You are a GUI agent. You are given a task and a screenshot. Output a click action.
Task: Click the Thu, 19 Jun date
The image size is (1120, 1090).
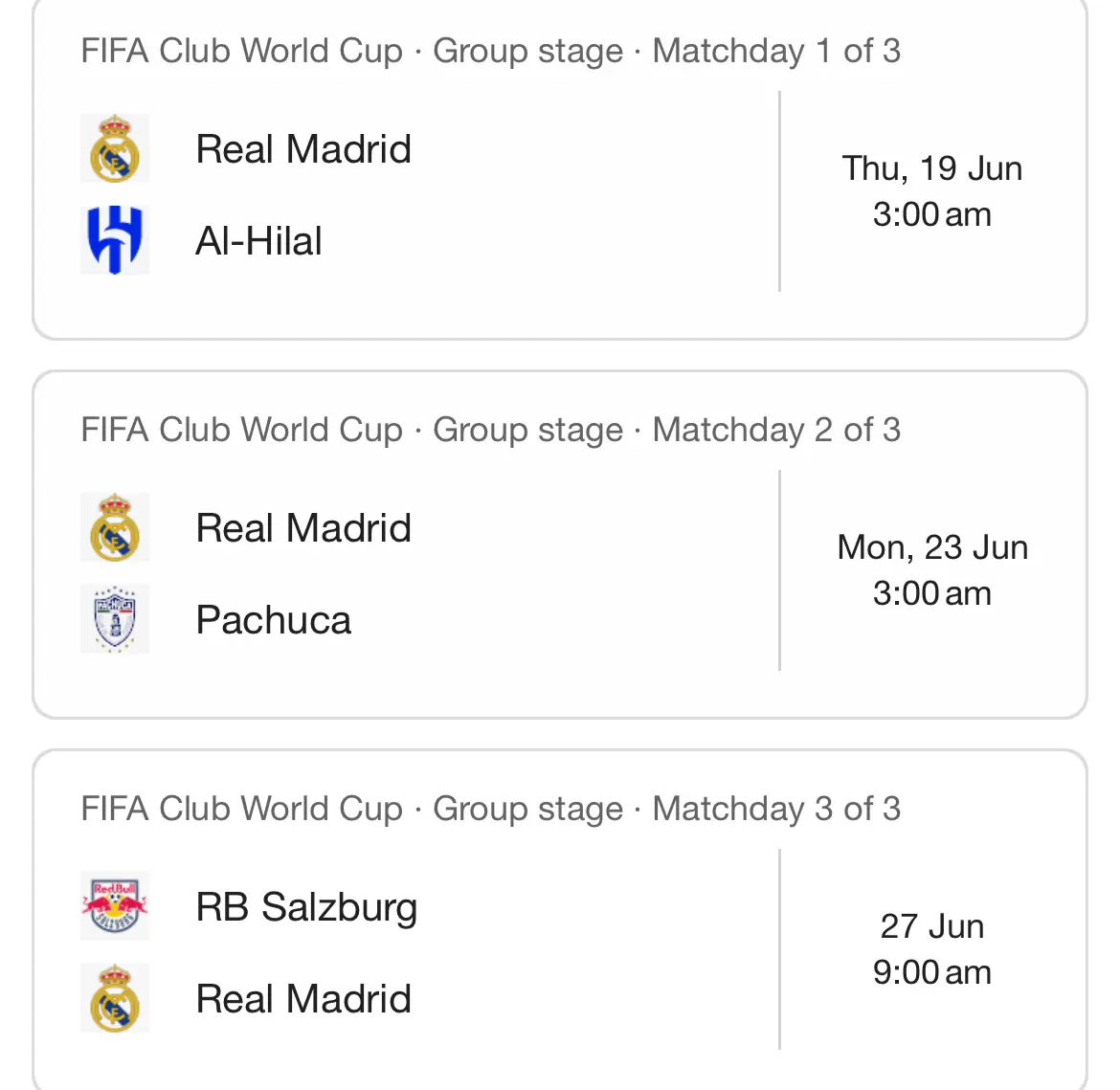932,169
